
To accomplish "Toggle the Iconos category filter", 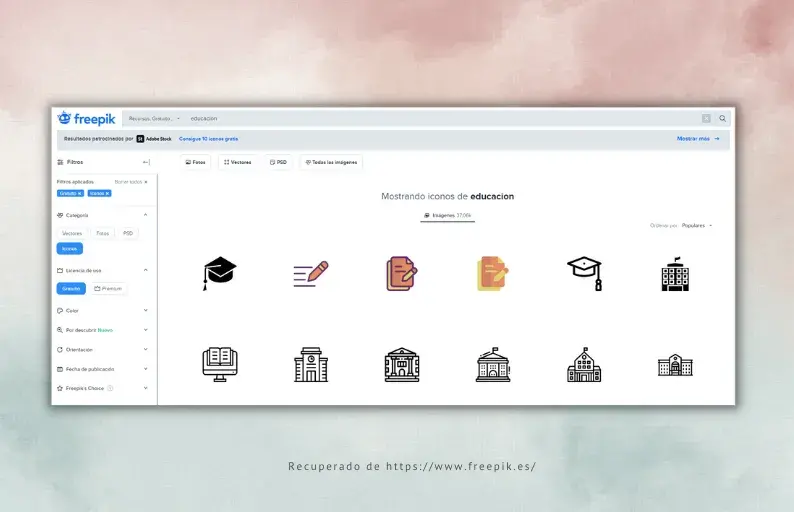I will [x=69, y=249].
